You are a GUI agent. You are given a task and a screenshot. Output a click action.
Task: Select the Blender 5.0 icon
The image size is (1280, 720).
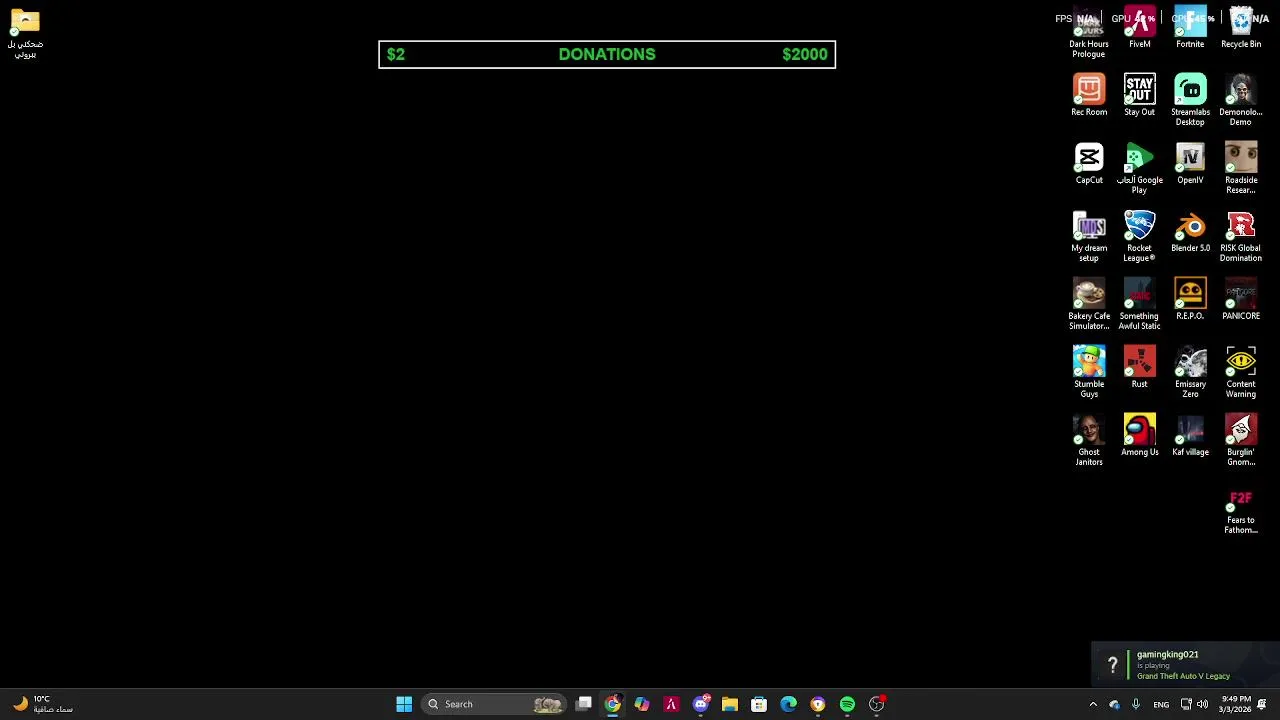click(1190, 231)
